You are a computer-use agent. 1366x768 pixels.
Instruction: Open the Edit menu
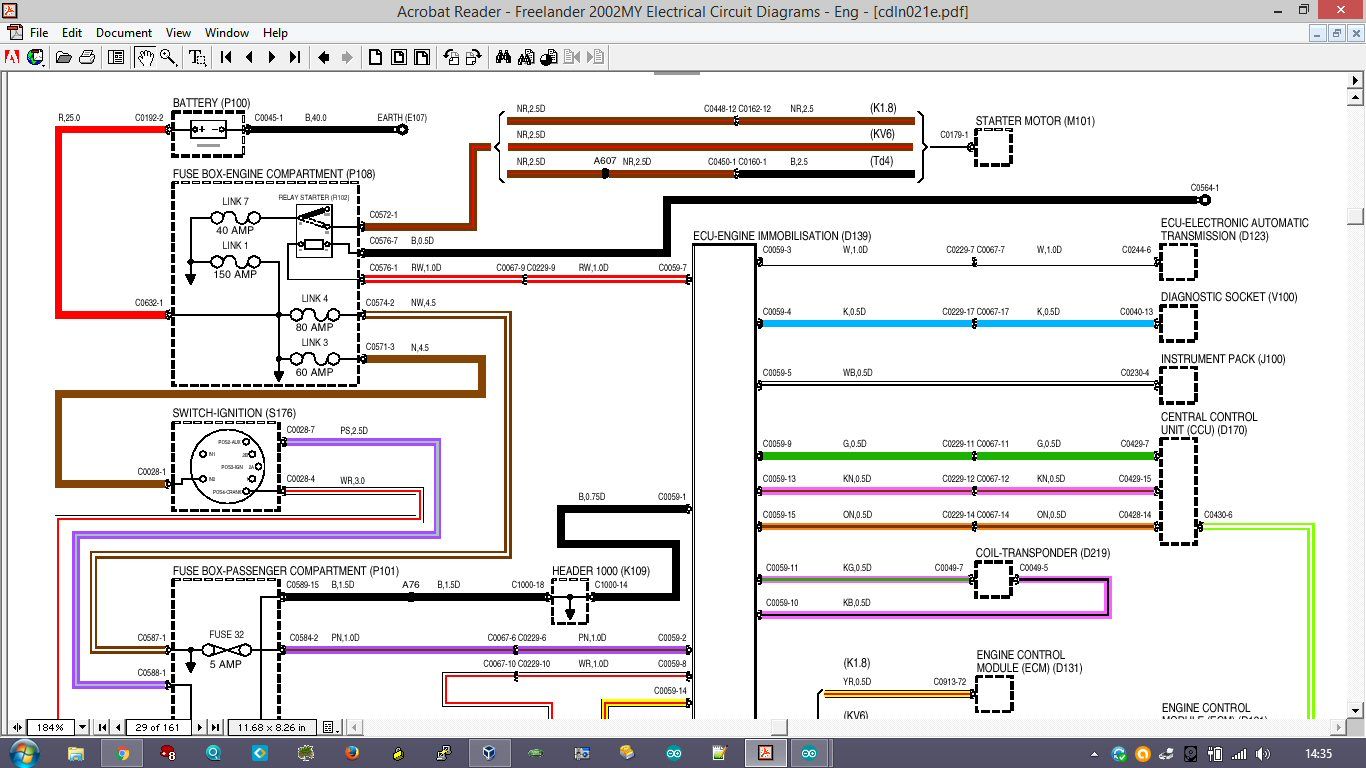72,33
